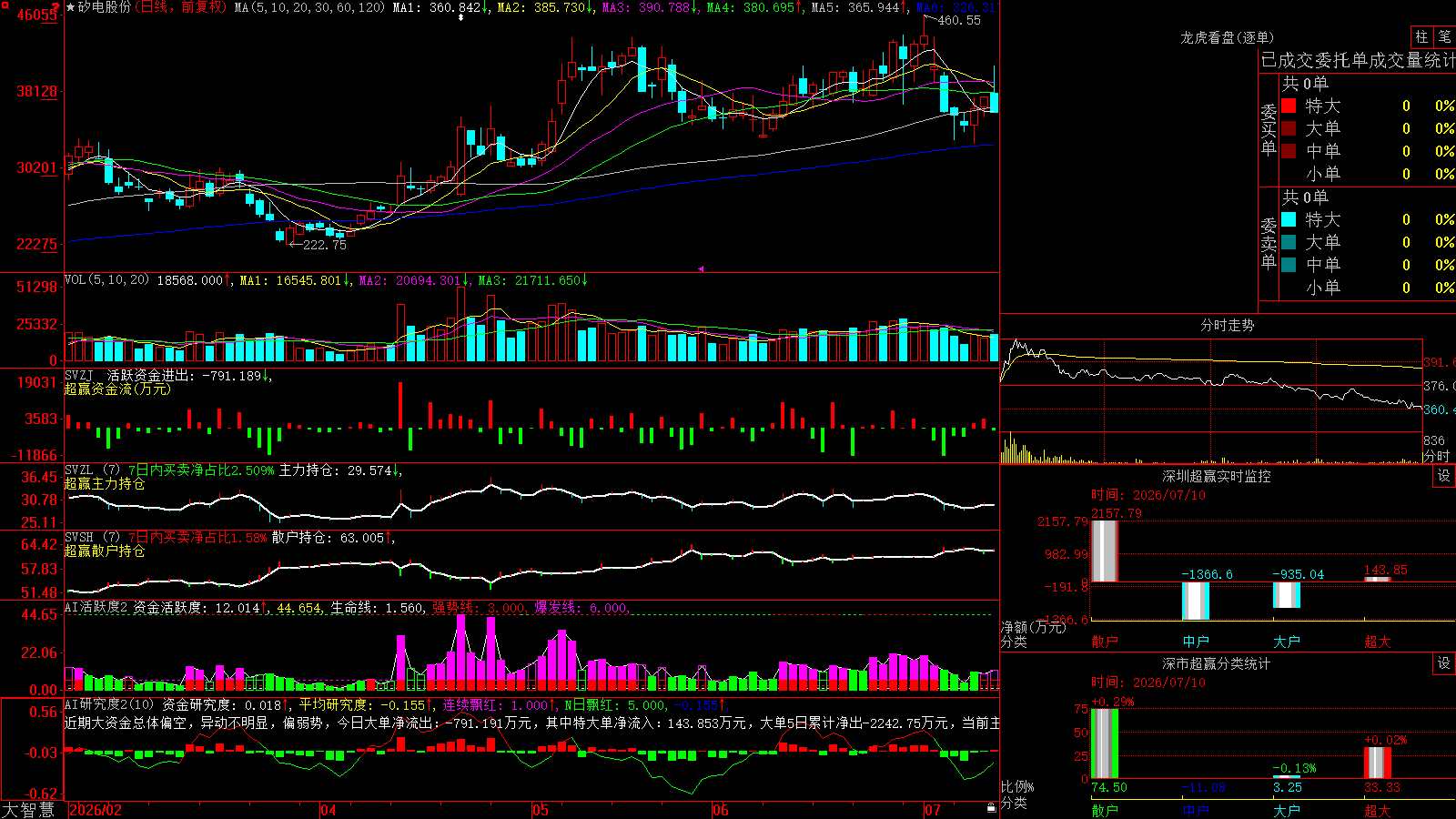Viewport: 1456px width, 819px height.
Task: Click the 超赢散户持仓 label
Action: [105, 551]
